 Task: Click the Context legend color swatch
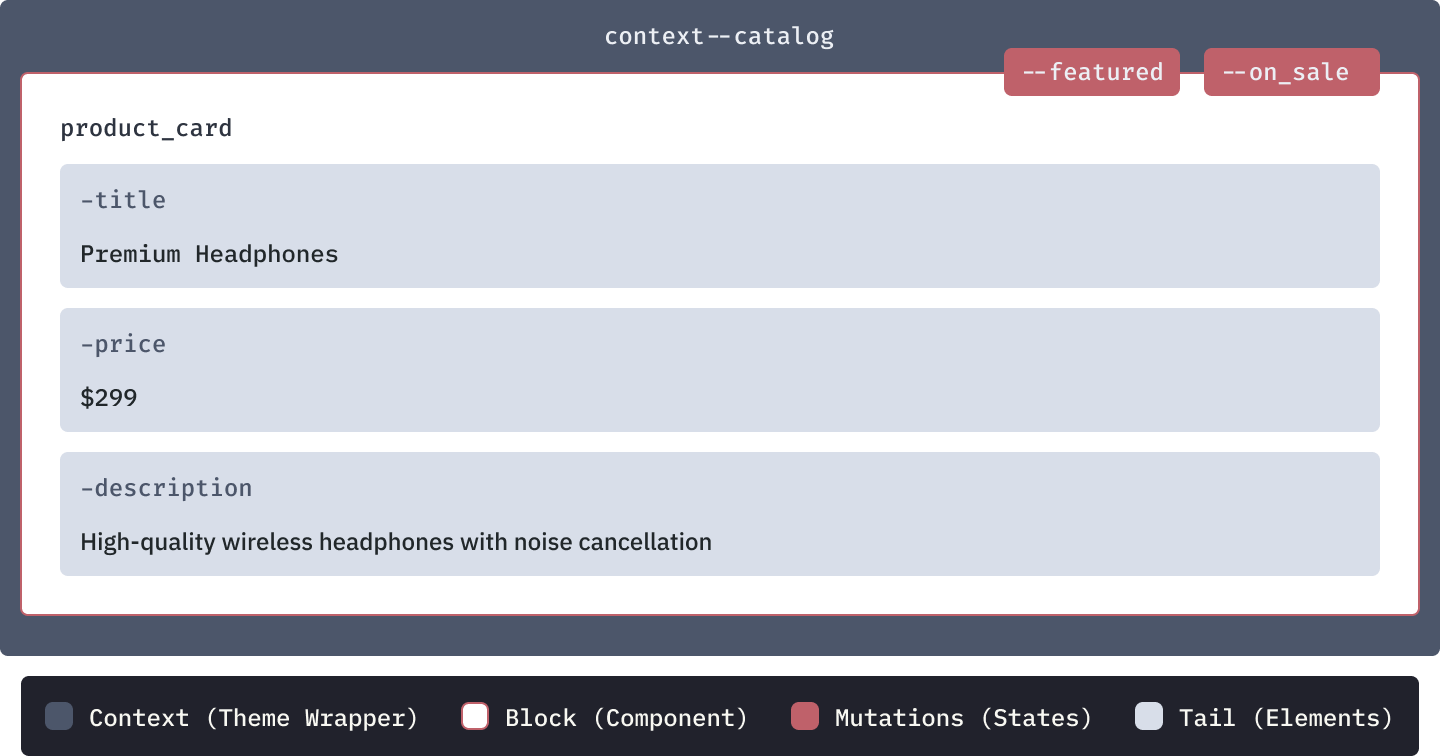point(59,716)
